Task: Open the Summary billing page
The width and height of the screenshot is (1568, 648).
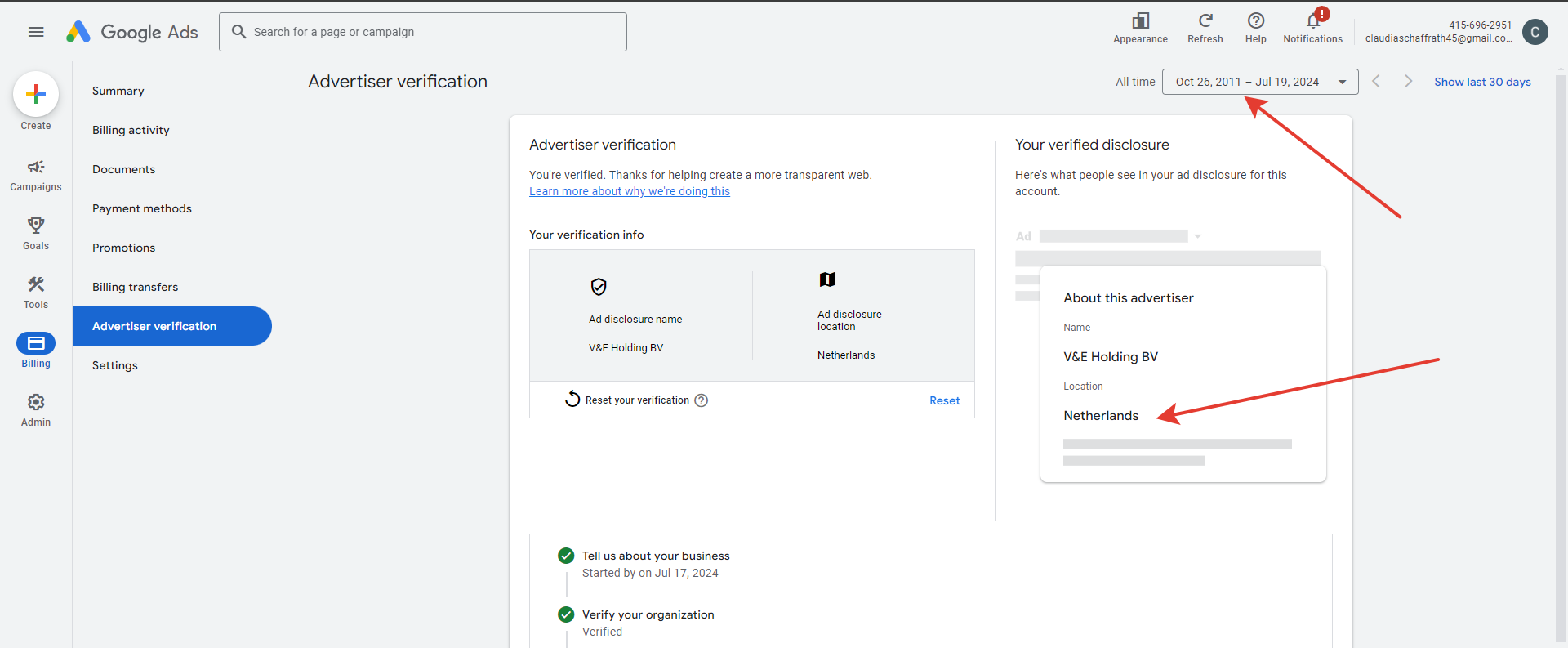Action: tap(118, 91)
